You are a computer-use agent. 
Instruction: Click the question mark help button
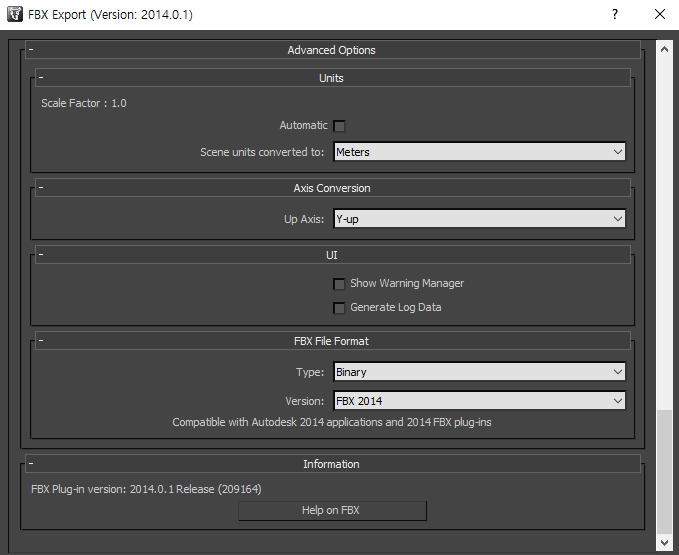(x=615, y=14)
